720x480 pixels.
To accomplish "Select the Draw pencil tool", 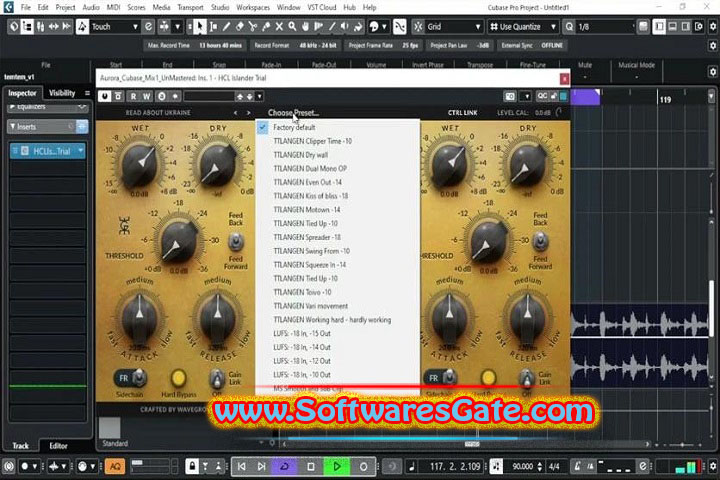I will pos(226,27).
